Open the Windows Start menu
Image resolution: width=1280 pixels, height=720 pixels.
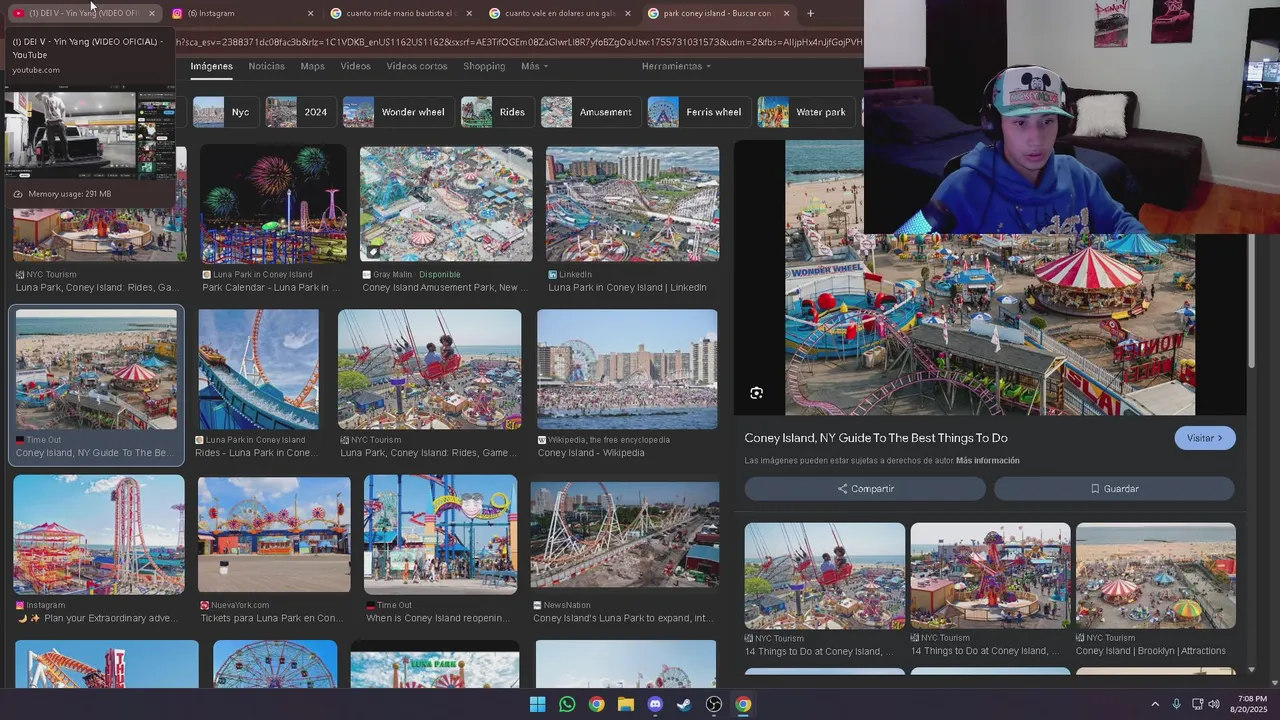pyautogui.click(x=537, y=704)
